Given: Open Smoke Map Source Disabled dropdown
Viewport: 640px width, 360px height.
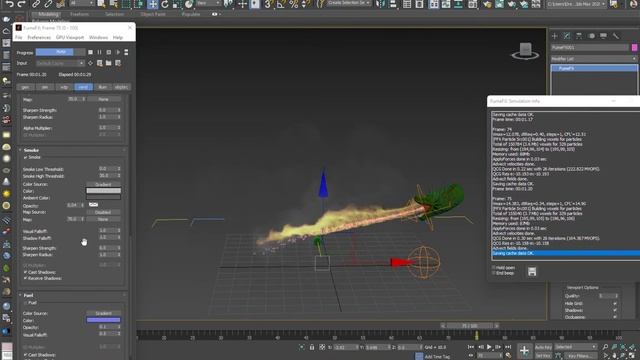Looking at the screenshot, I should click(x=103, y=212).
